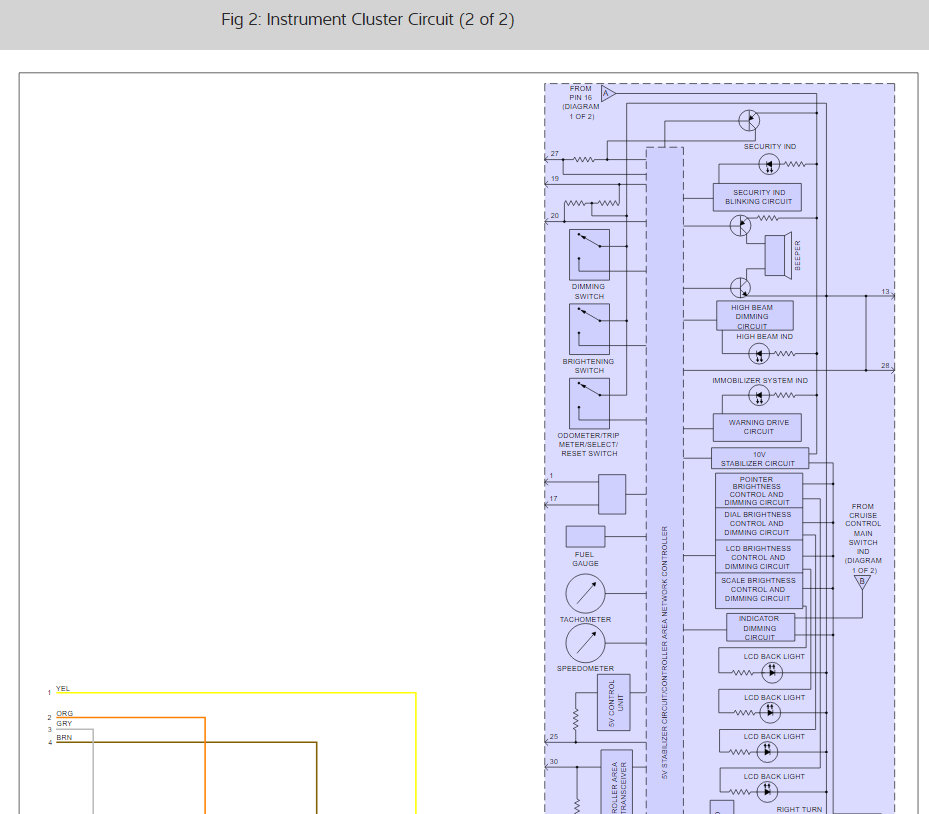Click the HIGH BEAM IND label
The width and height of the screenshot is (929, 814).
(x=764, y=337)
